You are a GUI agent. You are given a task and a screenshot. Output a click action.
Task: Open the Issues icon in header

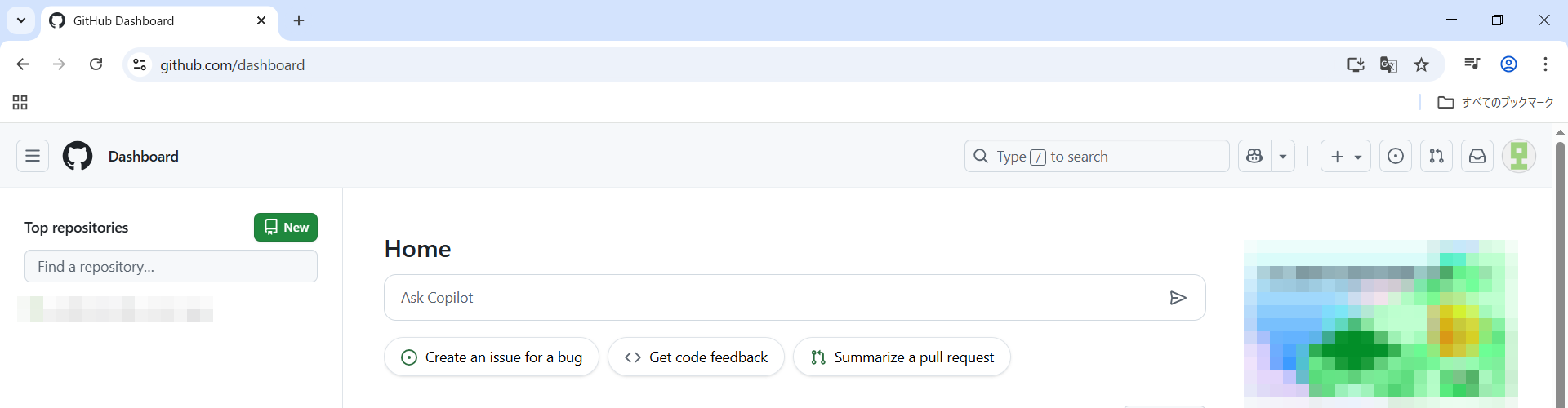pyautogui.click(x=1396, y=156)
